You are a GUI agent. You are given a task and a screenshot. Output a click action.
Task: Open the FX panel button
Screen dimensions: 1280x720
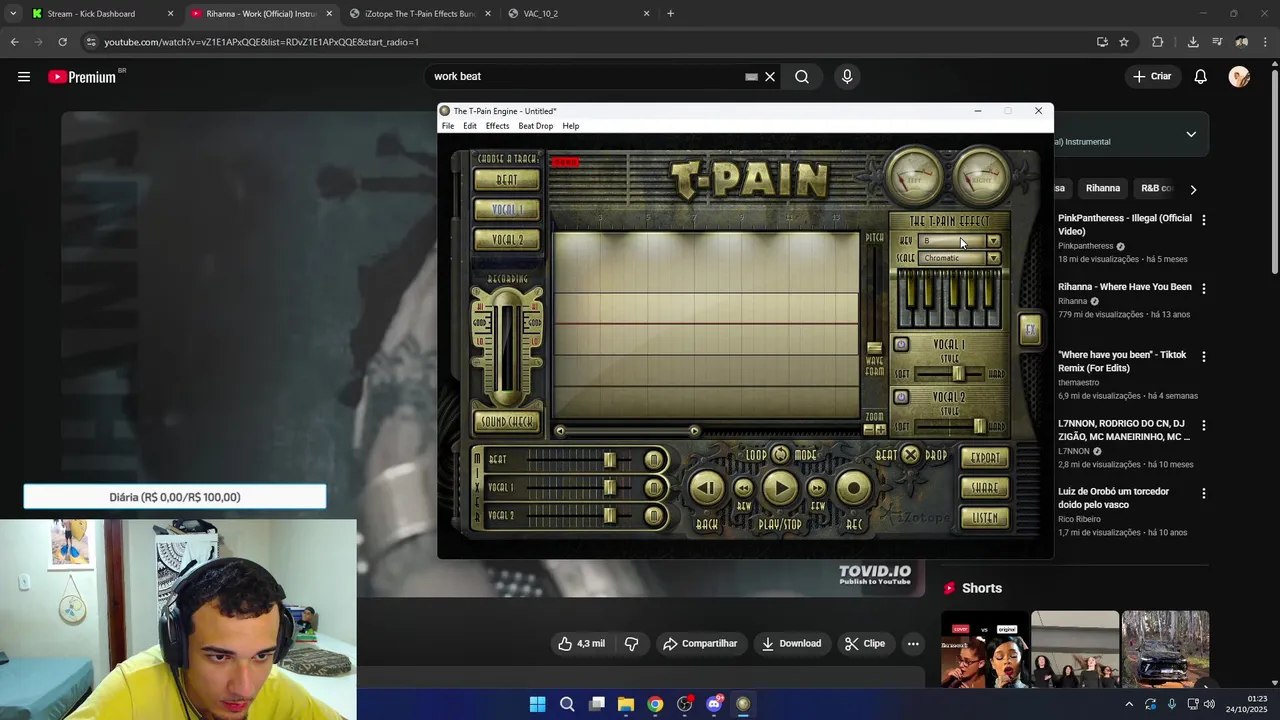[x=1029, y=330]
